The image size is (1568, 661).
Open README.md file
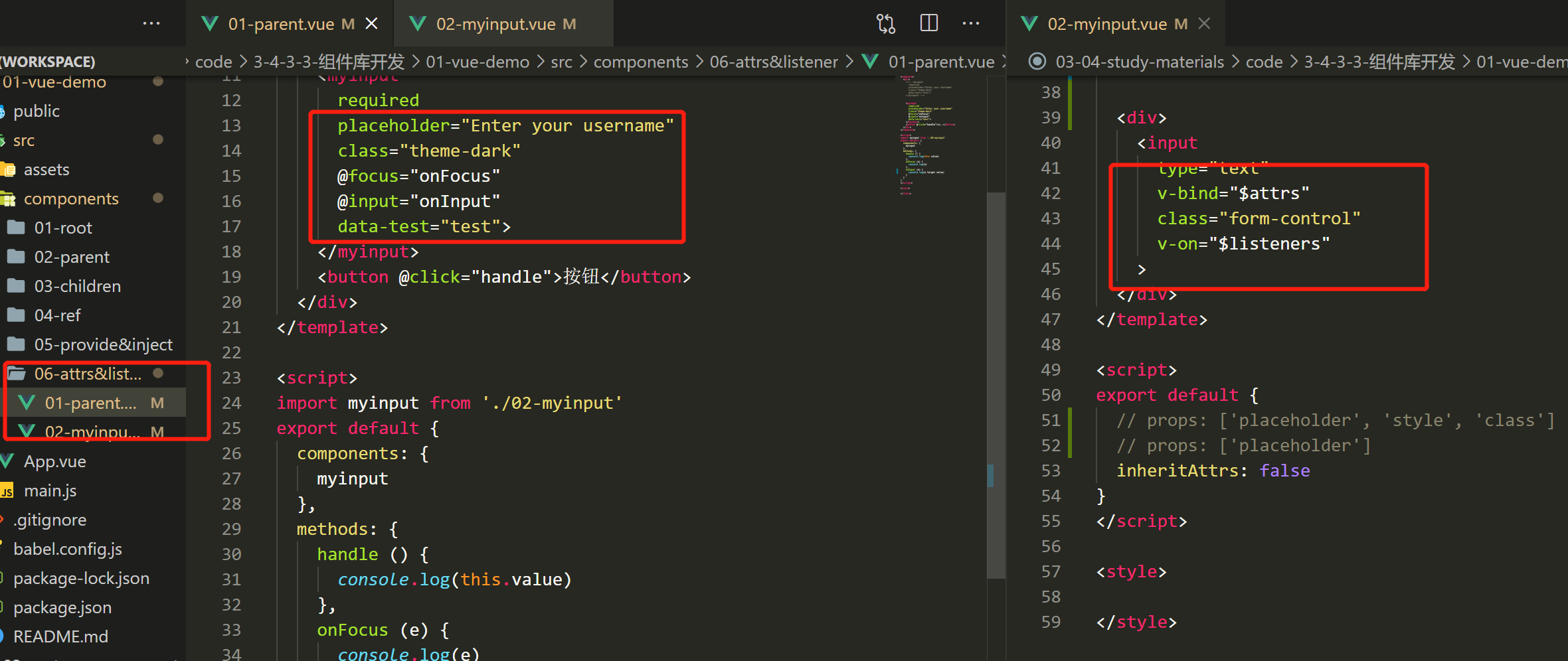coord(60,636)
